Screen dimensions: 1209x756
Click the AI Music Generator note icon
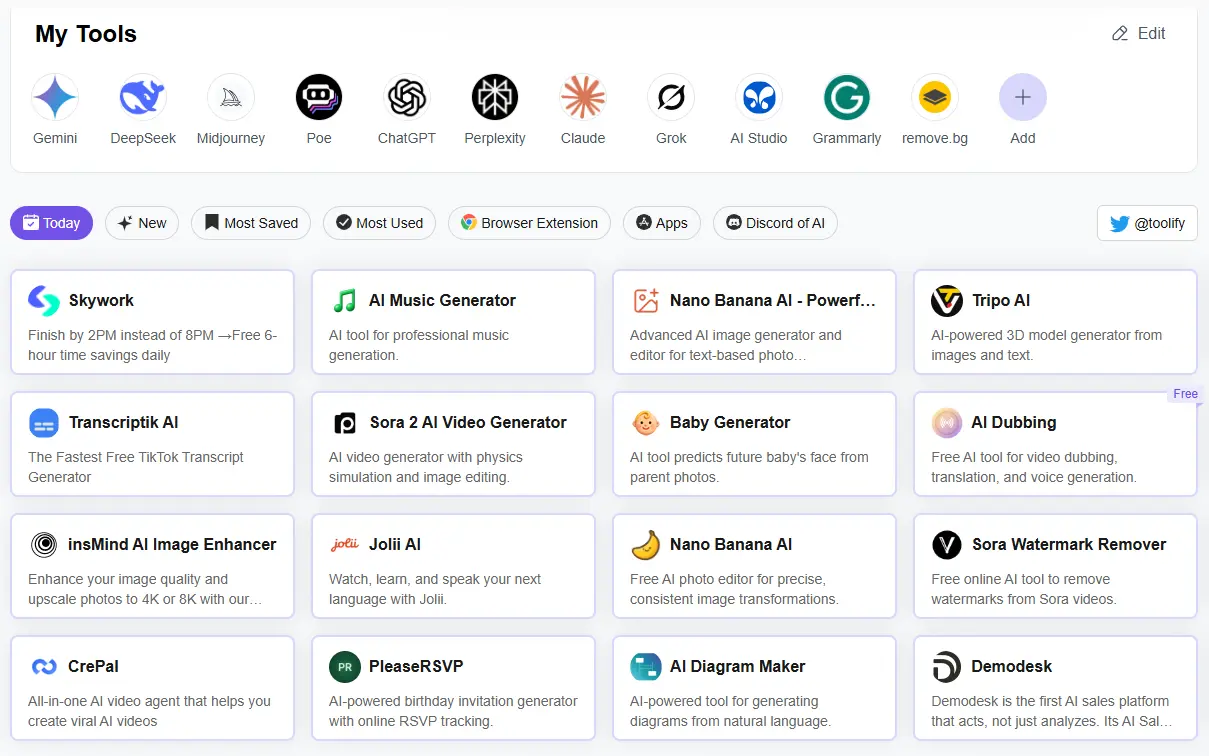coord(345,300)
